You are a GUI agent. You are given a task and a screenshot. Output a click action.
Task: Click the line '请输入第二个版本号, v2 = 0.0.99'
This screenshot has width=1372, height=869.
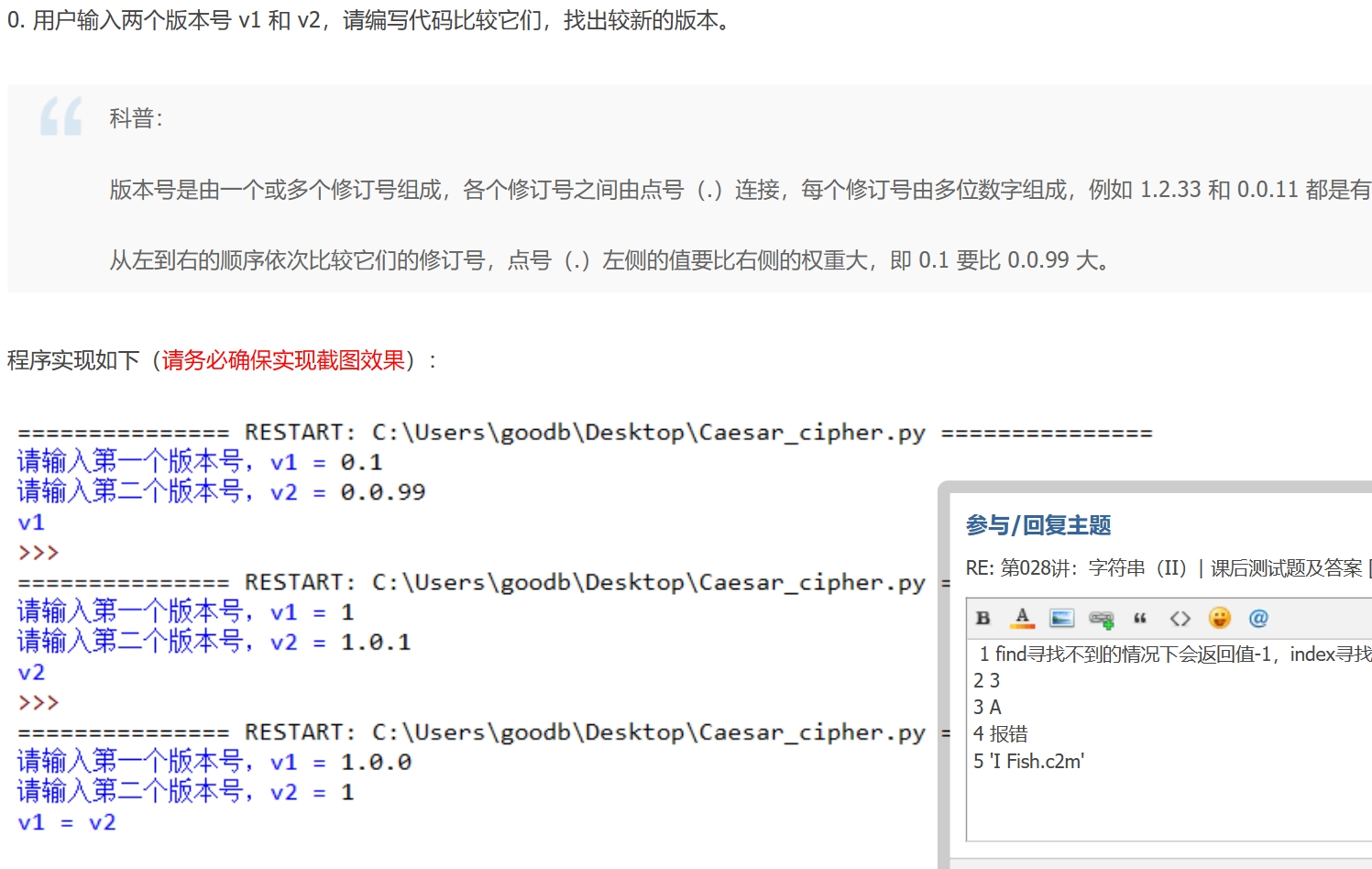pyautogui.click(x=222, y=492)
